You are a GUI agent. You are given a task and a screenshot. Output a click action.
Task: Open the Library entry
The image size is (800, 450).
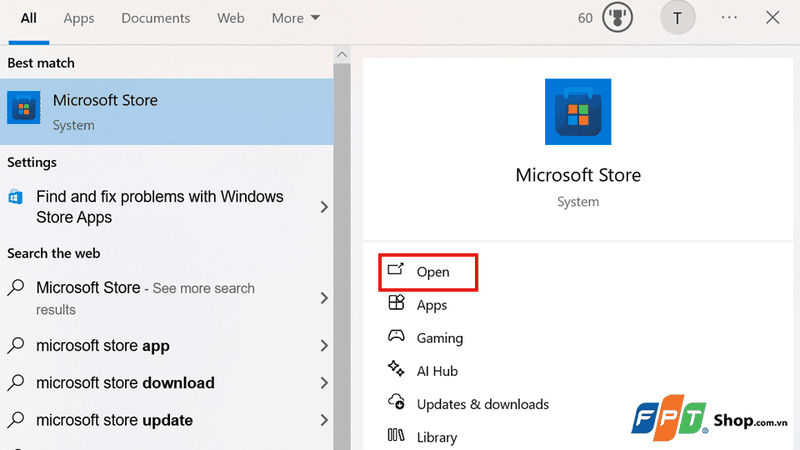[x=437, y=438]
